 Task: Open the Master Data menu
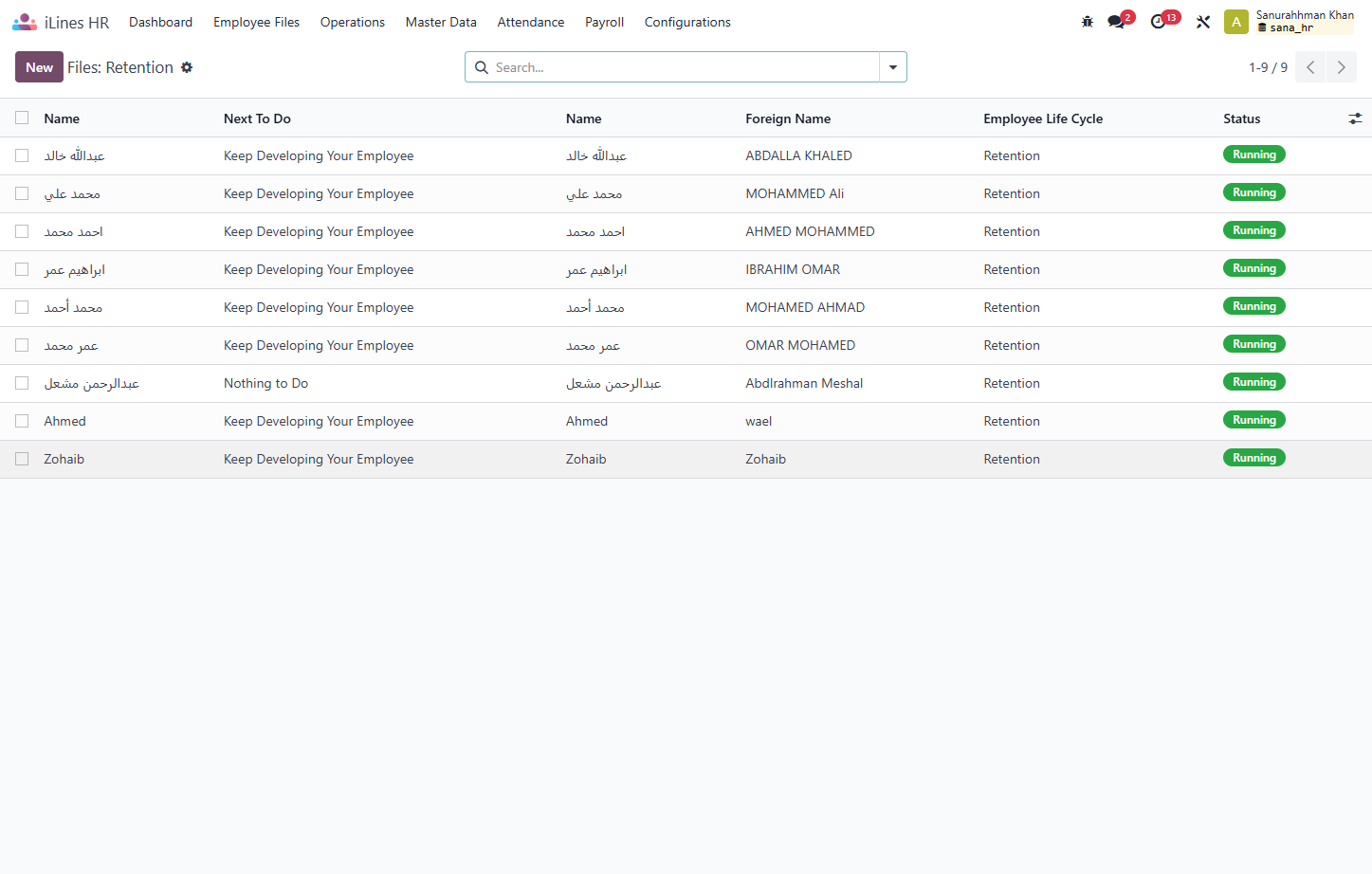click(441, 22)
